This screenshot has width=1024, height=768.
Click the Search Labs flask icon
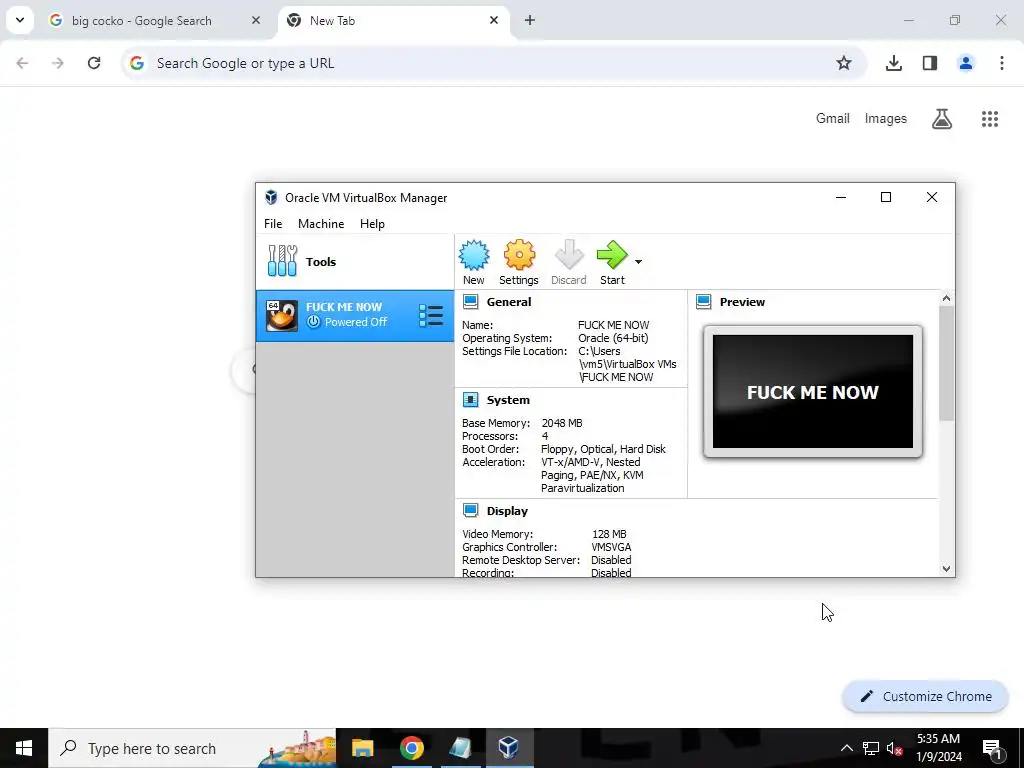pos(942,119)
